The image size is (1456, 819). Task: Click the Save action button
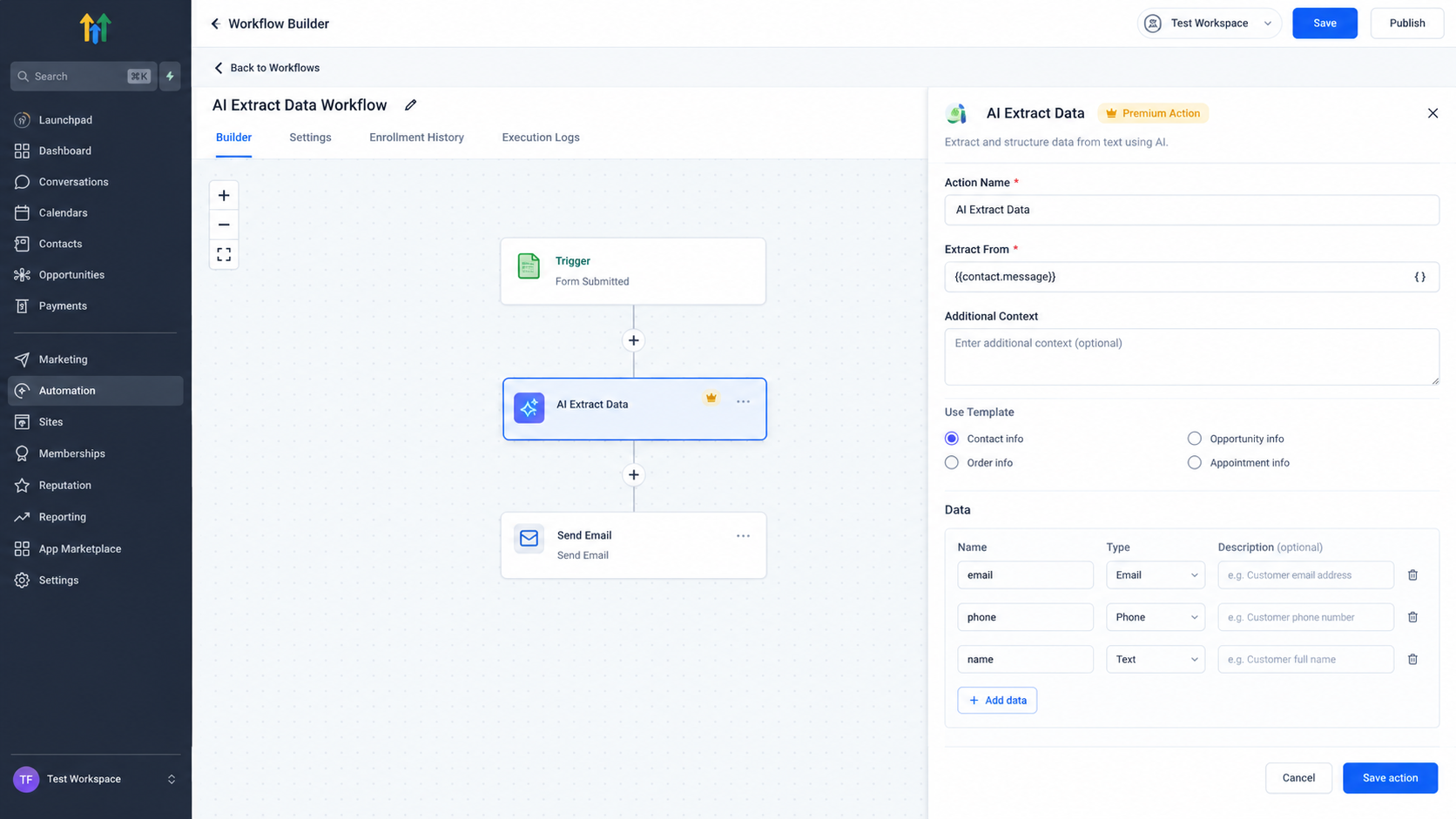(x=1390, y=778)
